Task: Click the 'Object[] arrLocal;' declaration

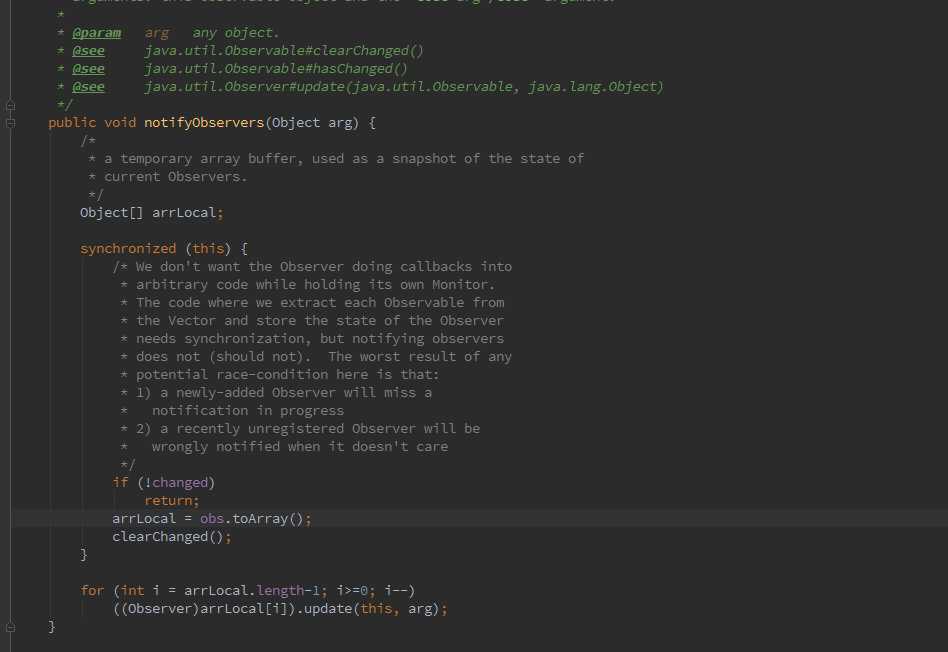Action: pos(152,213)
